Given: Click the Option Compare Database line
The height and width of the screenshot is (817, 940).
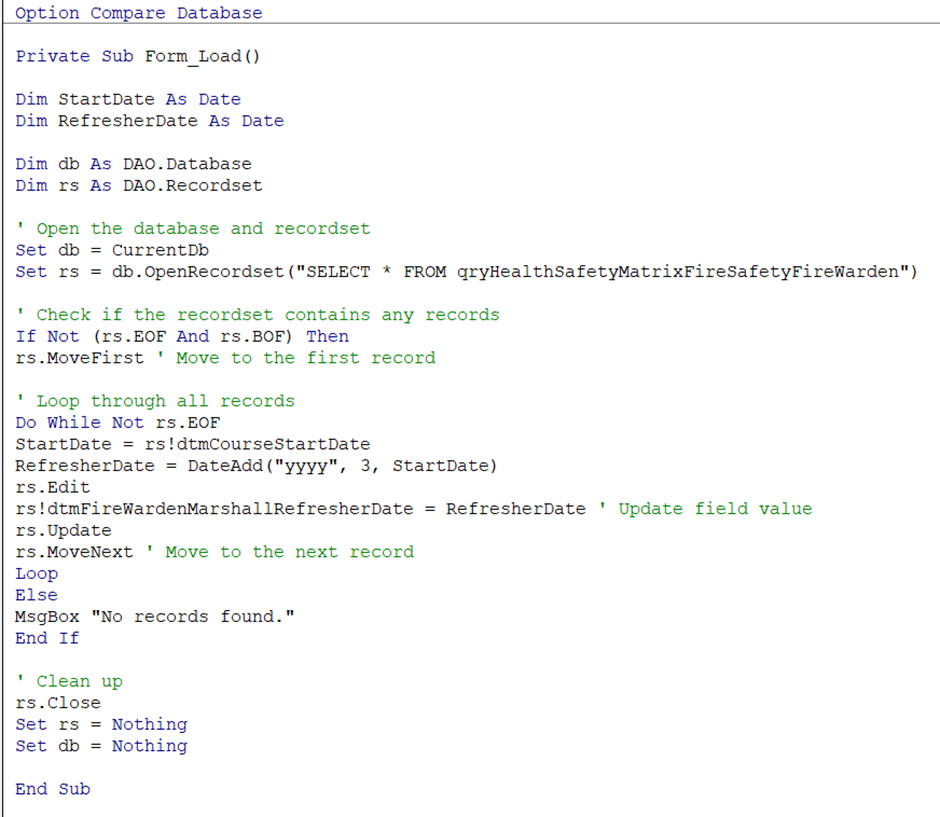Looking at the screenshot, I should click(139, 13).
